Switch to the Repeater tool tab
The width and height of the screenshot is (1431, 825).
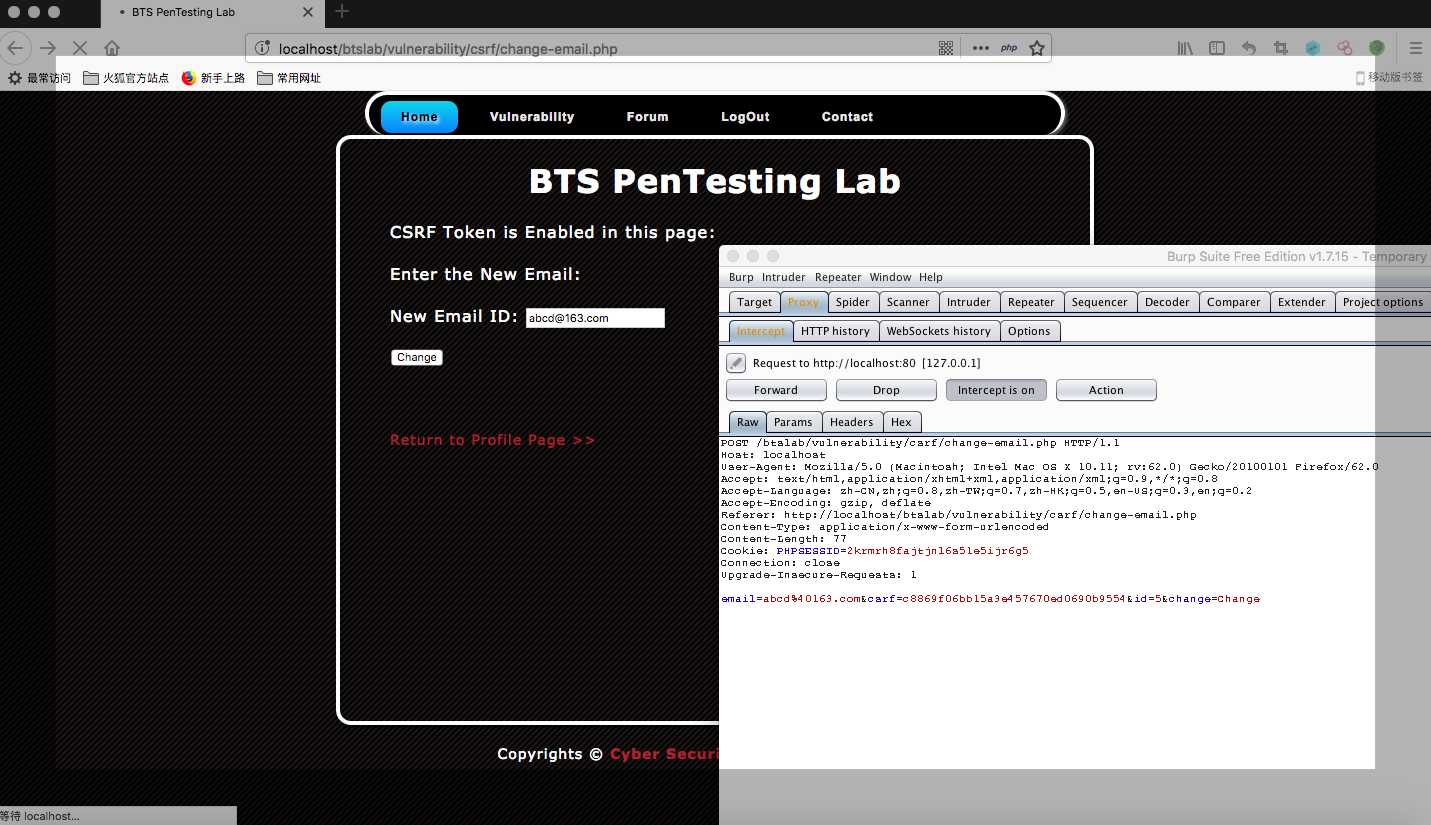click(1031, 302)
